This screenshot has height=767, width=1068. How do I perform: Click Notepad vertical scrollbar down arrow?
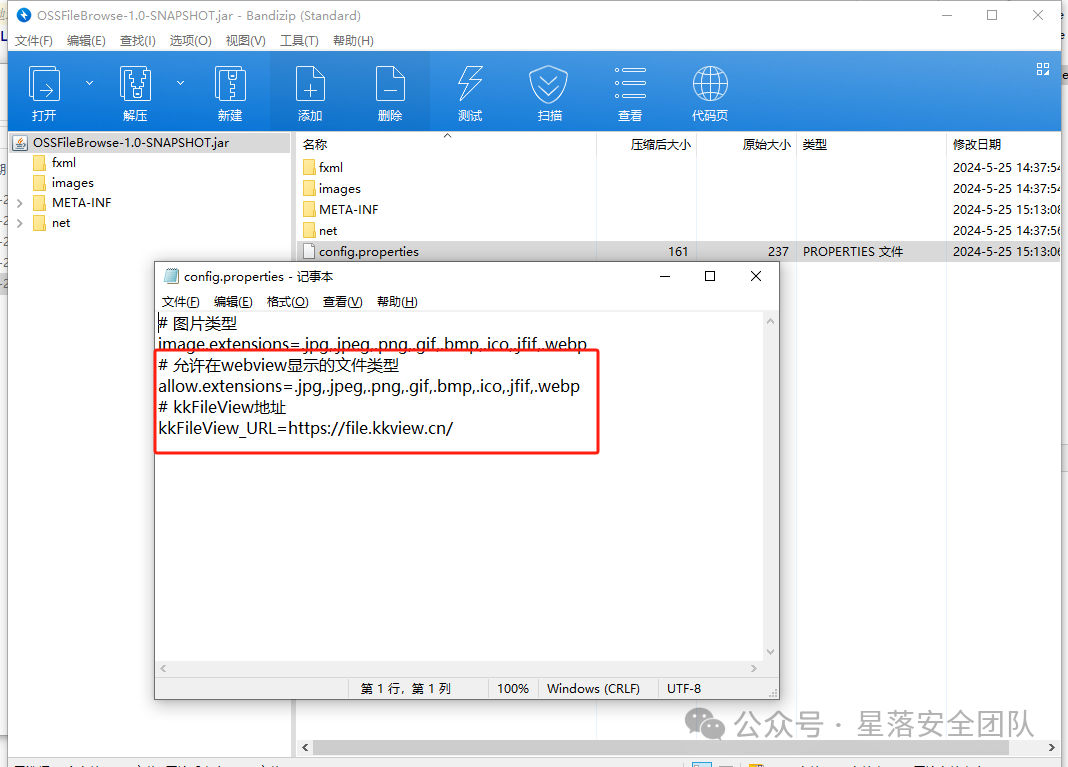coord(770,652)
